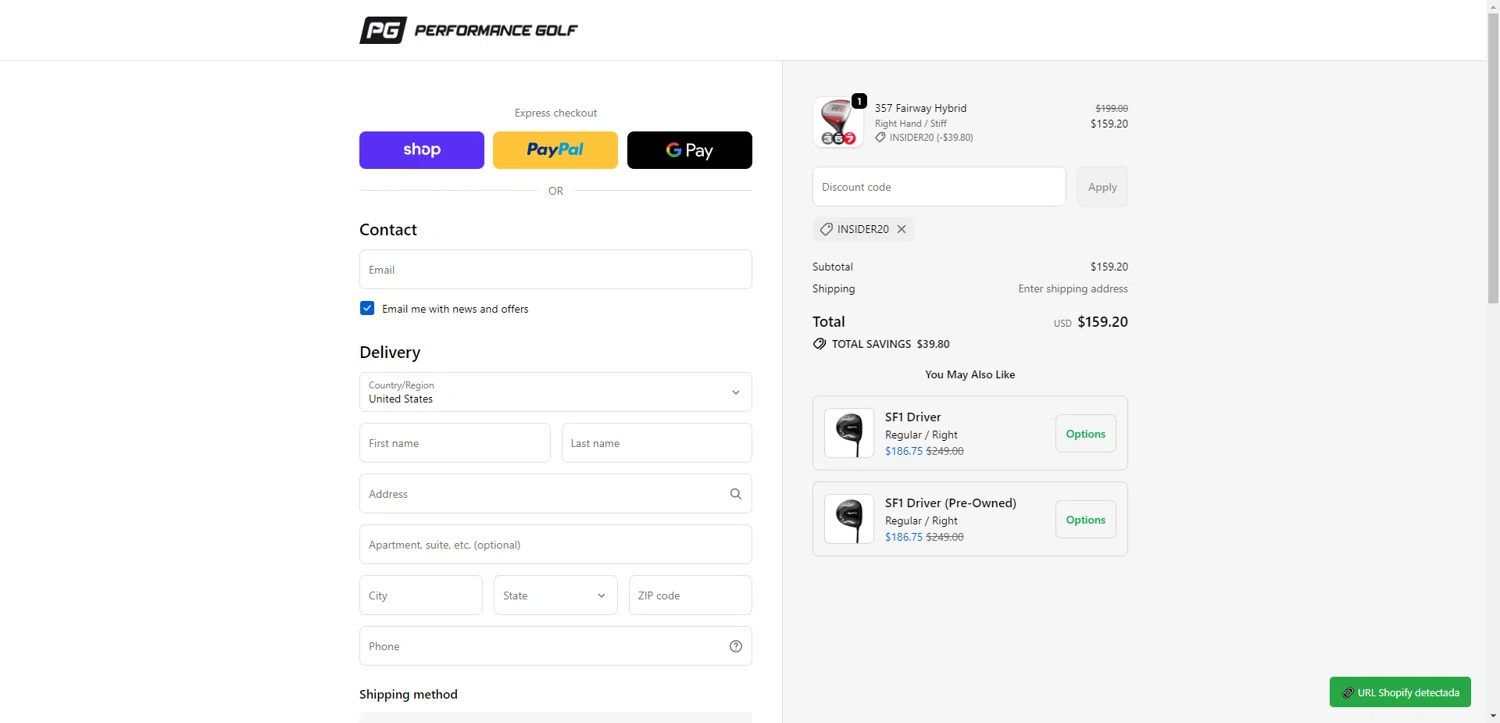Screen dimensions: 1500x723
Task: Uncheck Email me with news and offers
Action: pyautogui.click(x=367, y=308)
